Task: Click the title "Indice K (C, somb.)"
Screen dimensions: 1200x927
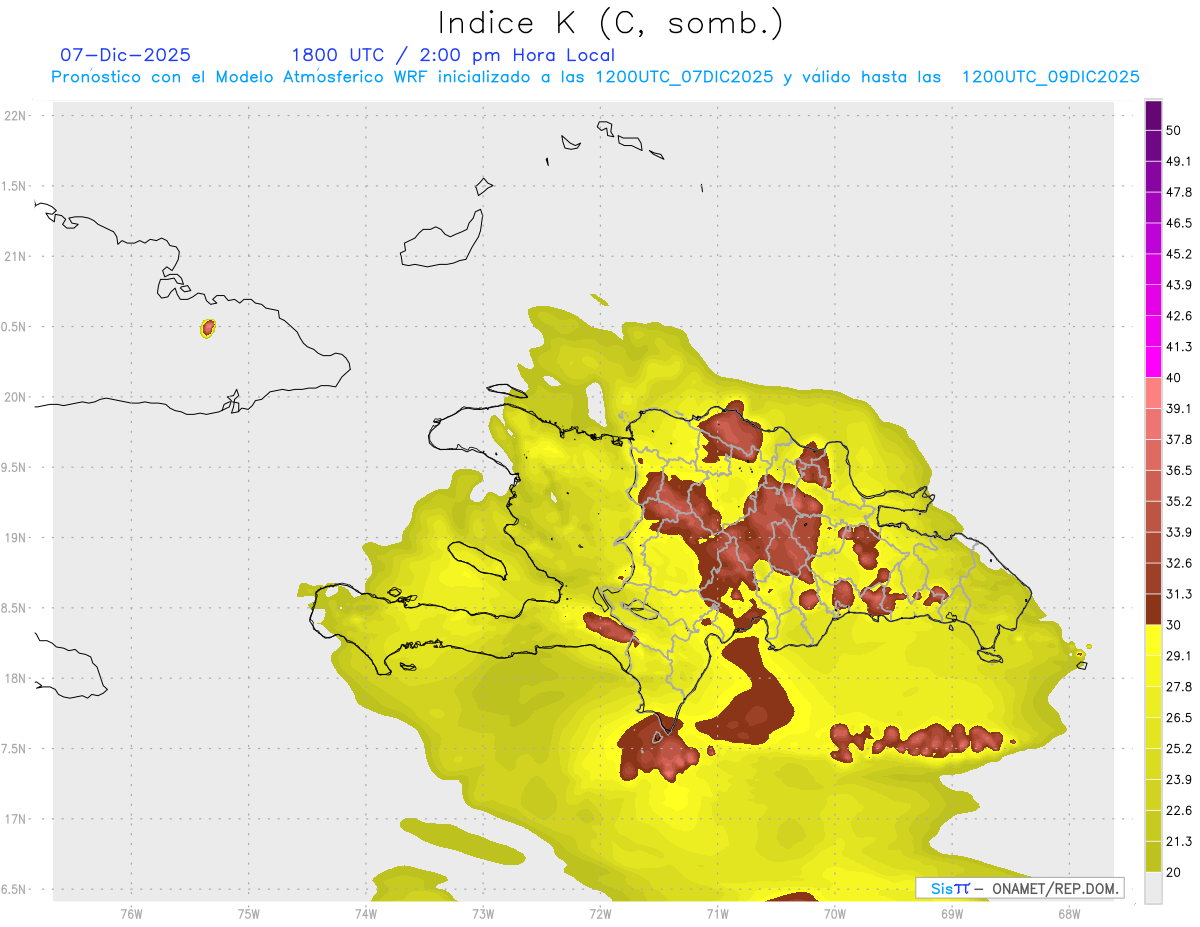Action: [x=610, y=22]
